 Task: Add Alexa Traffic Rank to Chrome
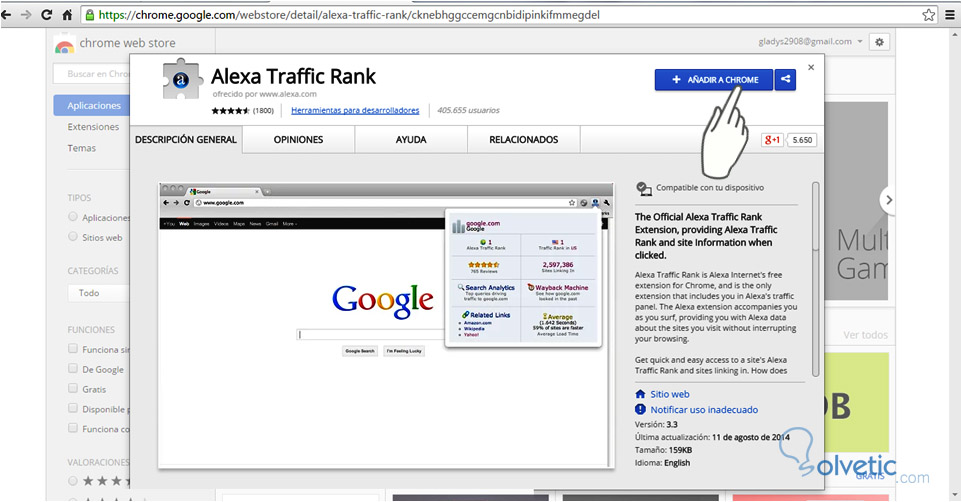[x=714, y=80]
